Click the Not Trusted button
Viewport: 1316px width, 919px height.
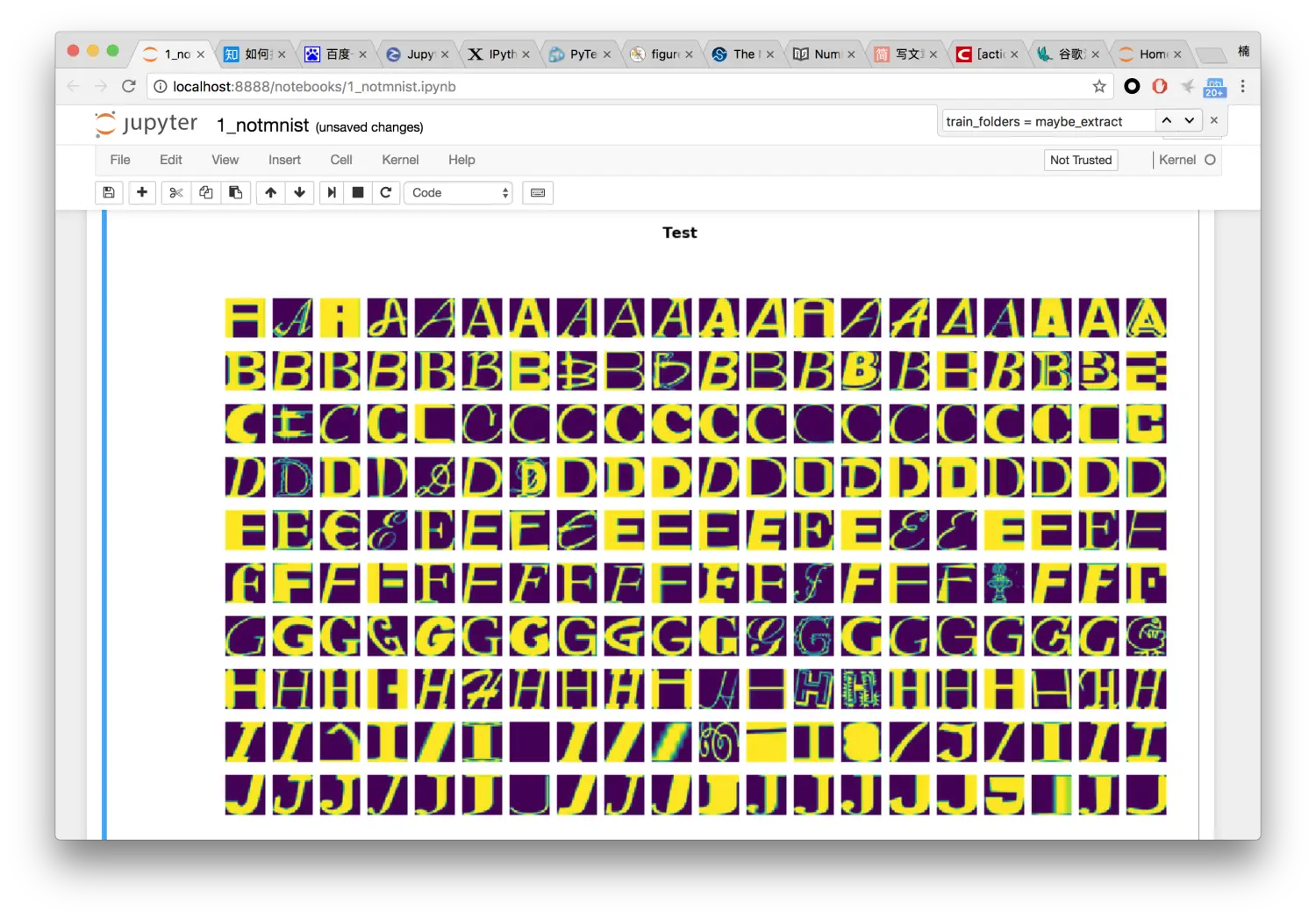click(1081, 160)
